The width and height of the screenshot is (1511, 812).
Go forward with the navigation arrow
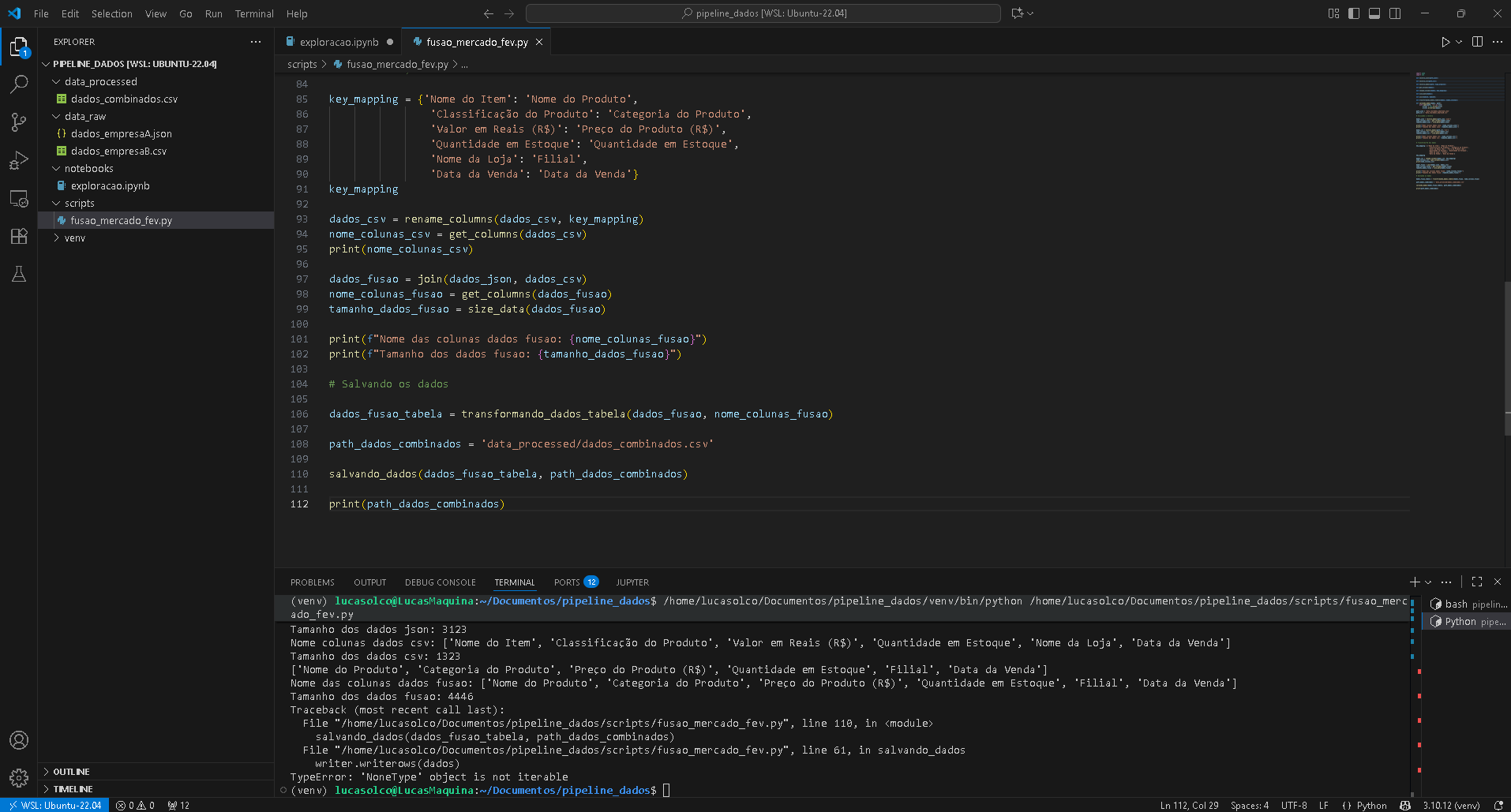tap(509, 13)
